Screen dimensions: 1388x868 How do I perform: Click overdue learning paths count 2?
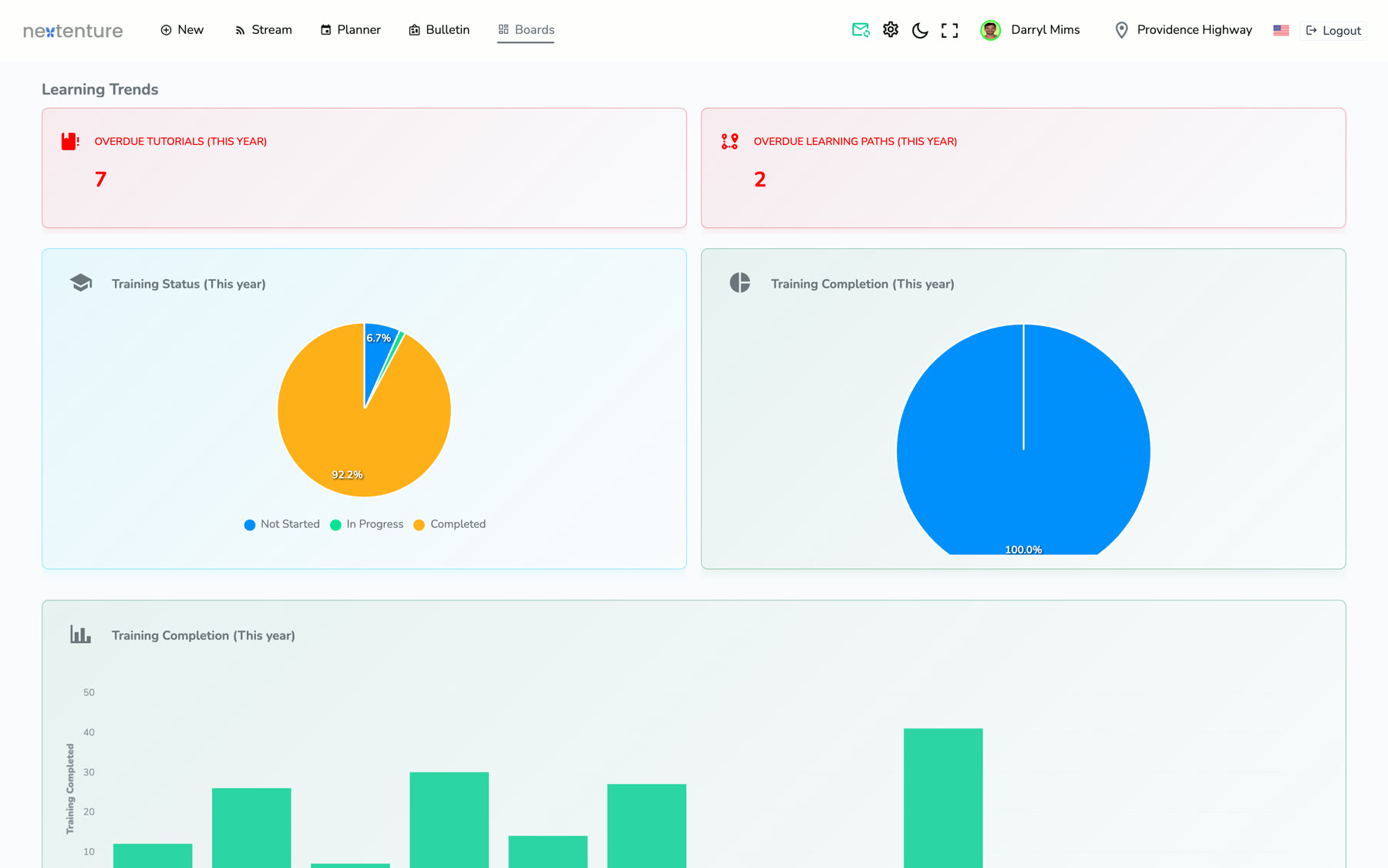coord(760,180)
